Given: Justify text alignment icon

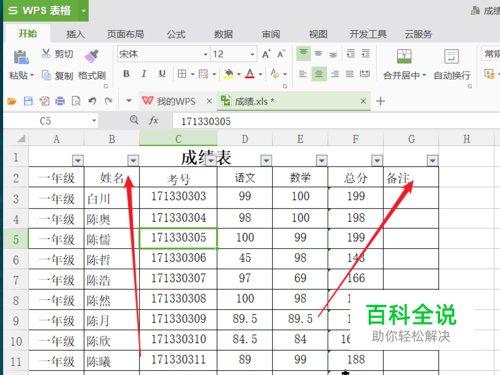Looking at the screenshot, I should tap(349, 74).
